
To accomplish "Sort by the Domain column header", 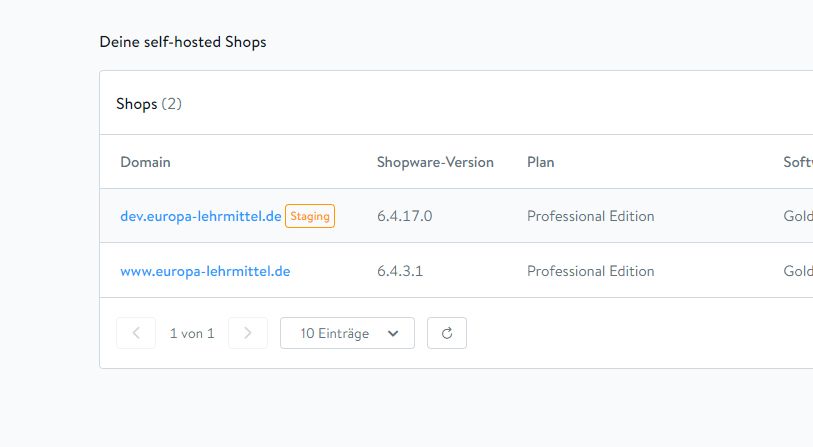I will point(145,162).
